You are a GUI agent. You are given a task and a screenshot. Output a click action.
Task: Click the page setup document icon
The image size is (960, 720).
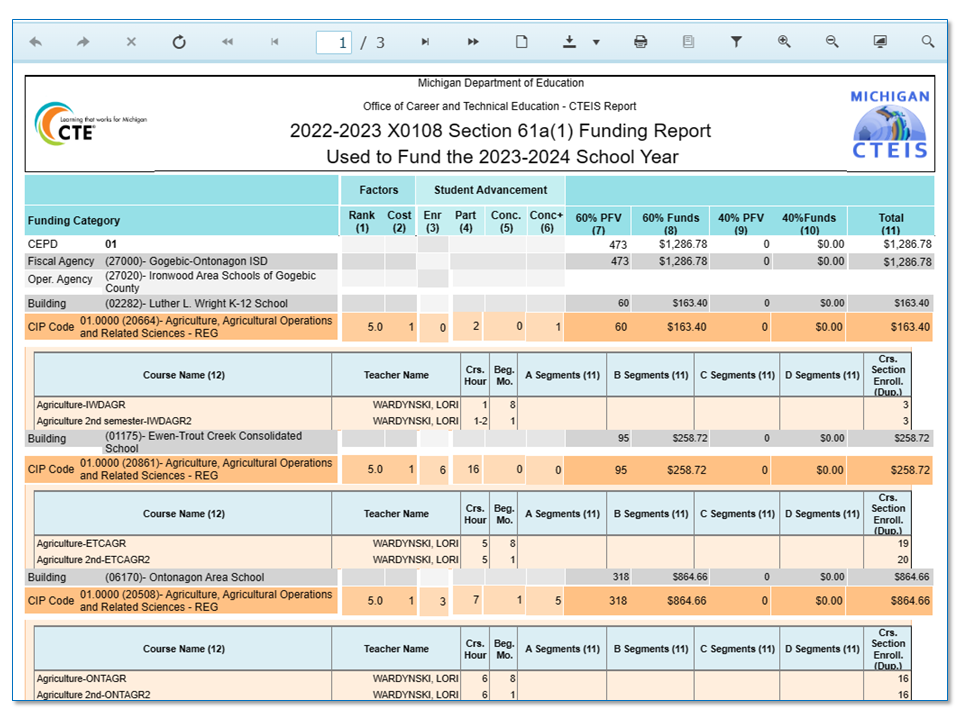(x=521, y=42)
